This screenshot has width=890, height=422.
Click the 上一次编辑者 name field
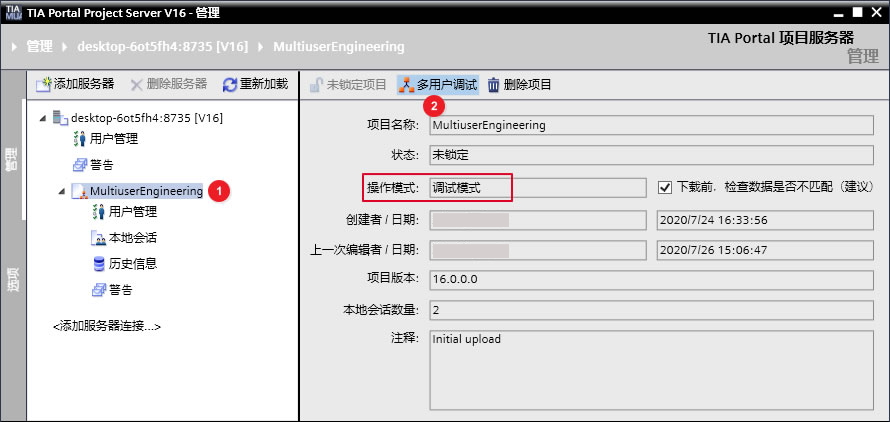538,250
